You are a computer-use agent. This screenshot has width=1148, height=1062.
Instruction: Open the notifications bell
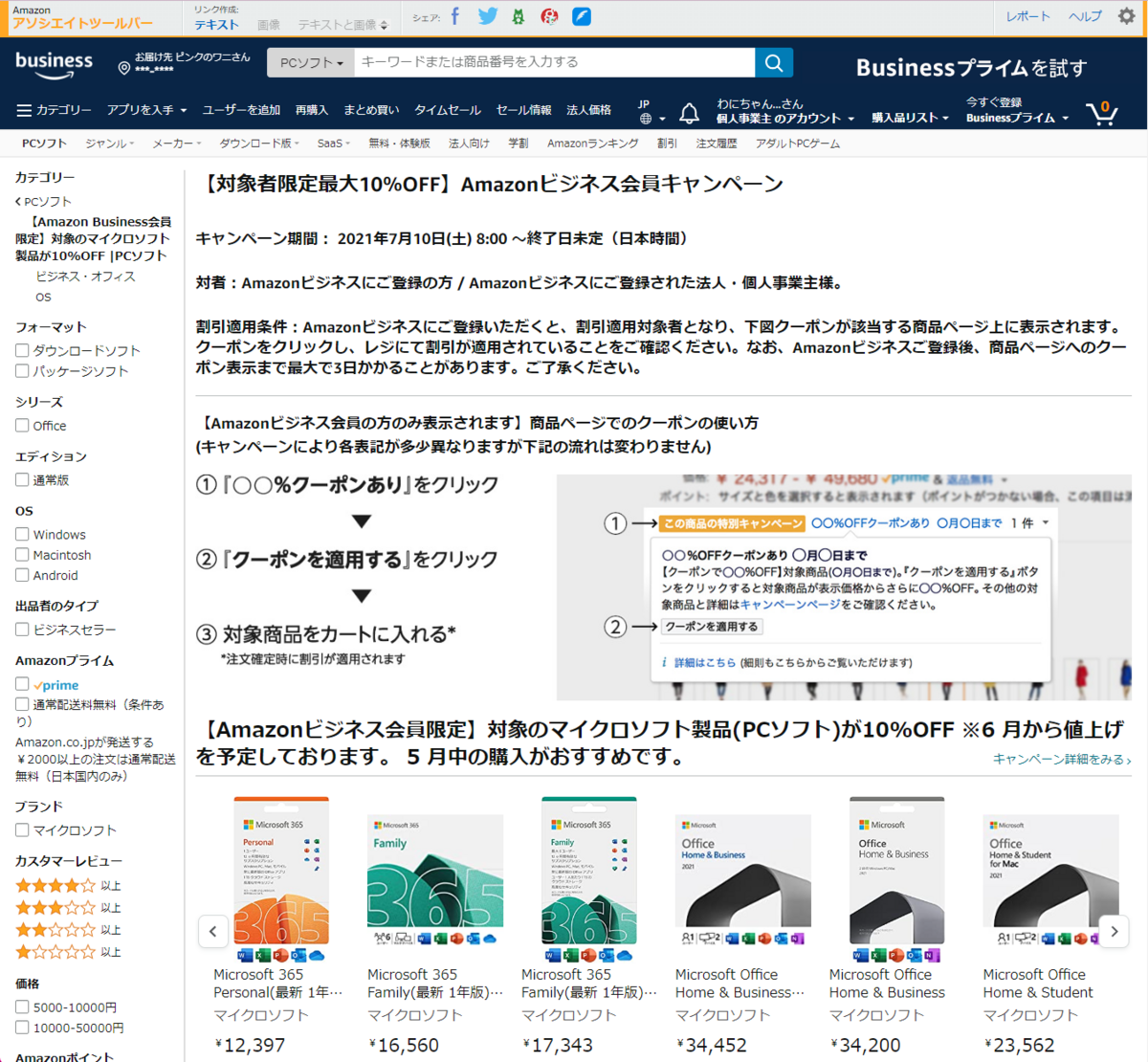point(689,113)
